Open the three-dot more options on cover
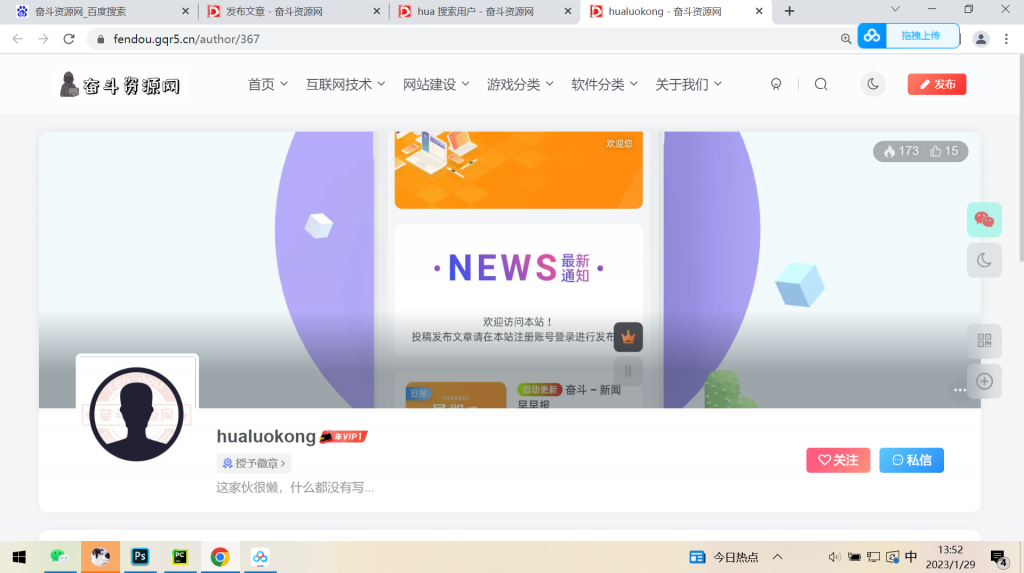Screen dimensions: 1024x573 point(959,390)
